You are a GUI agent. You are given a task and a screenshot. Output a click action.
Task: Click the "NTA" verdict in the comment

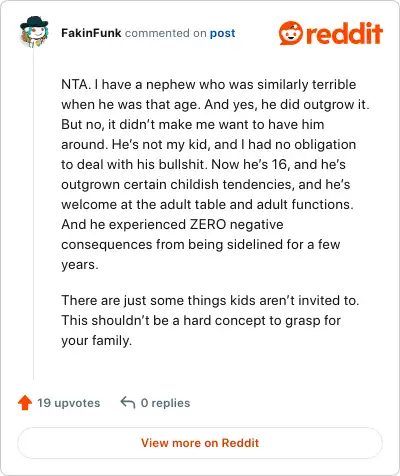[x=75, y=84]
